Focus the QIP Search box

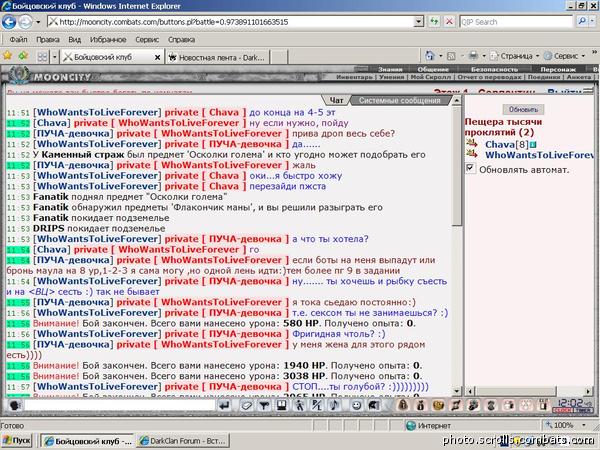517,22
